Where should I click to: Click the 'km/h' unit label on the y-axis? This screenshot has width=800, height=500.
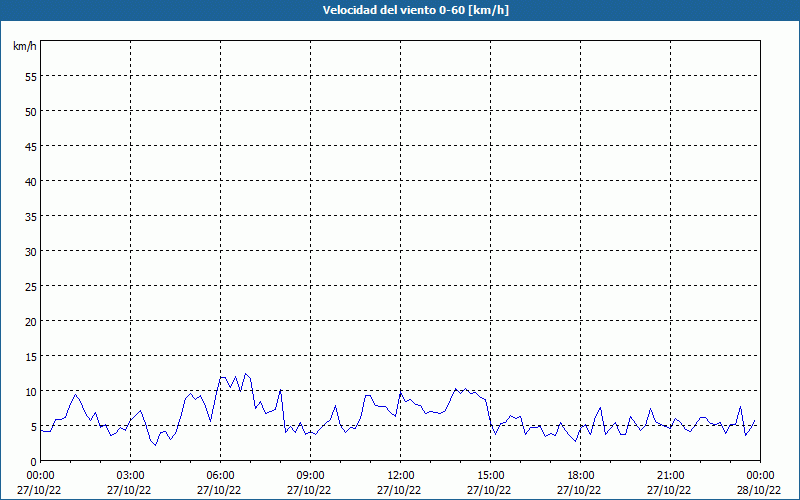[x=25, y=47]
